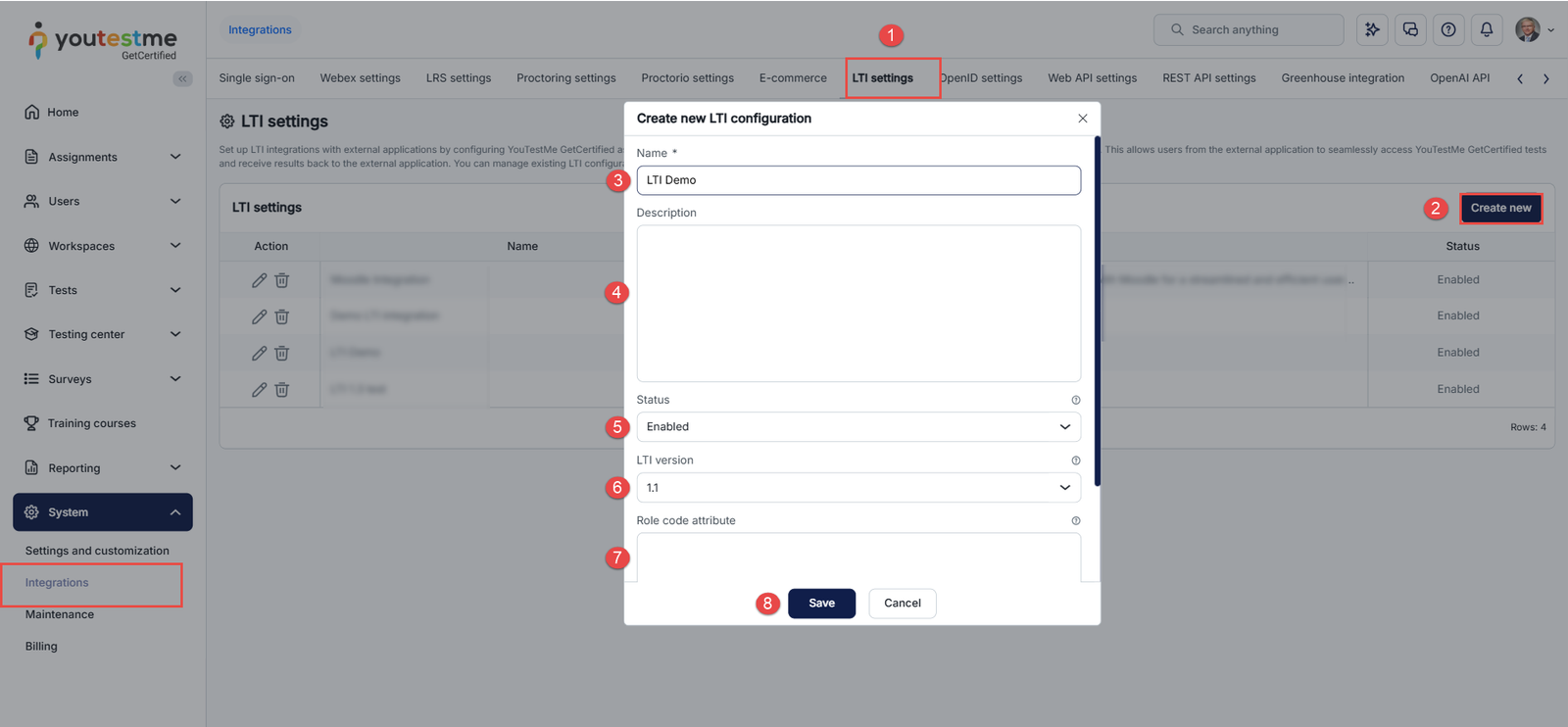Click the Maintenance link in sidebar
The image size is (1568, 727).
click(60, 614)
